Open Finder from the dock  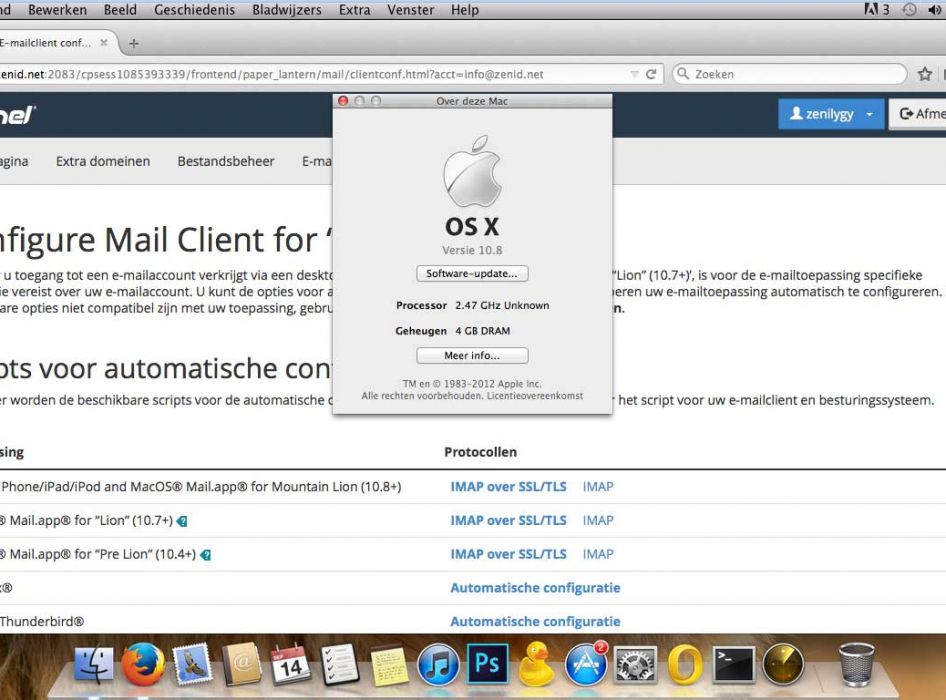(x=93, y=665)
